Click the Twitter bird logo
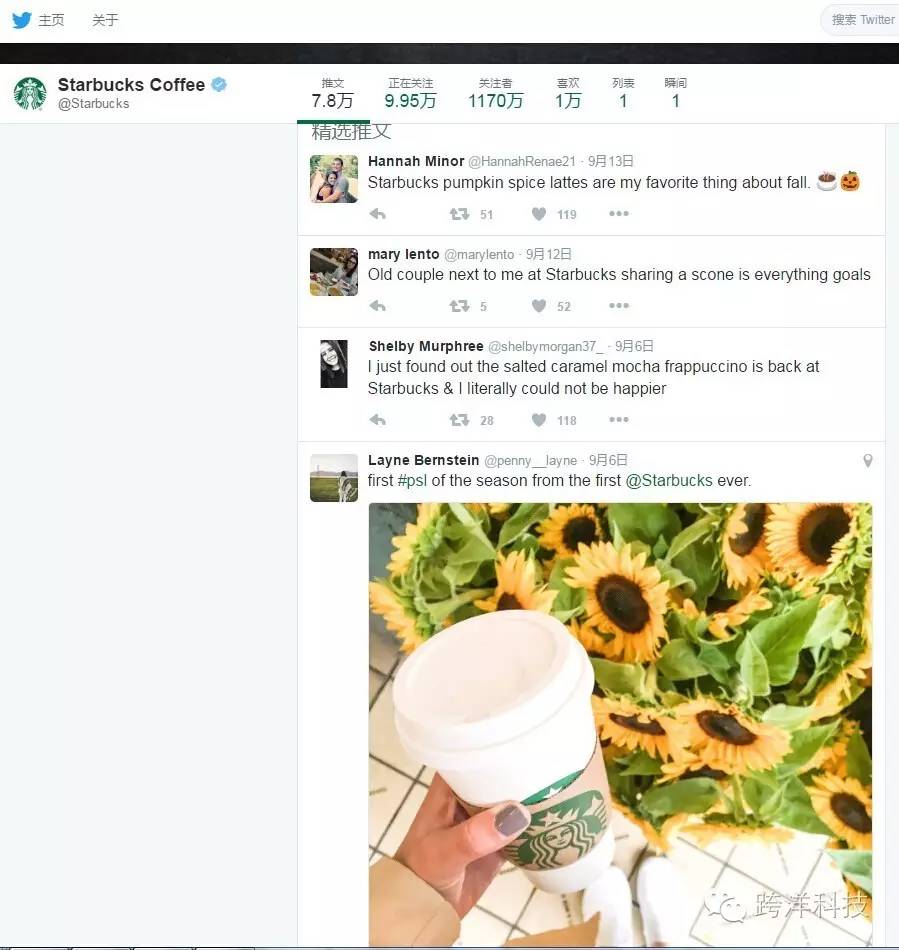 [x=22, y=20]
